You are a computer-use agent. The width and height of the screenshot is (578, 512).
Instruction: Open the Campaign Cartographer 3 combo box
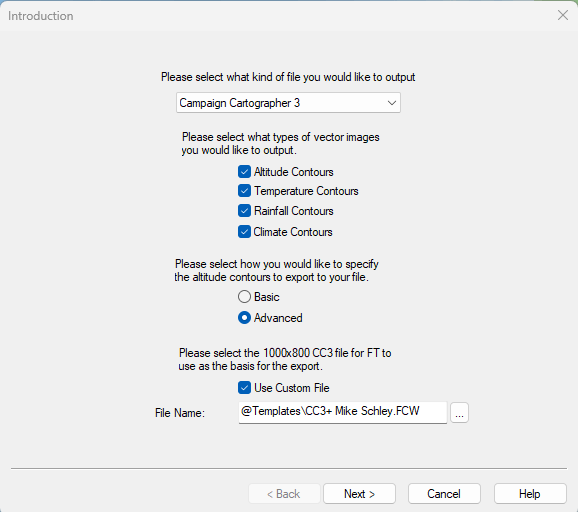click(x=288, y=103)
